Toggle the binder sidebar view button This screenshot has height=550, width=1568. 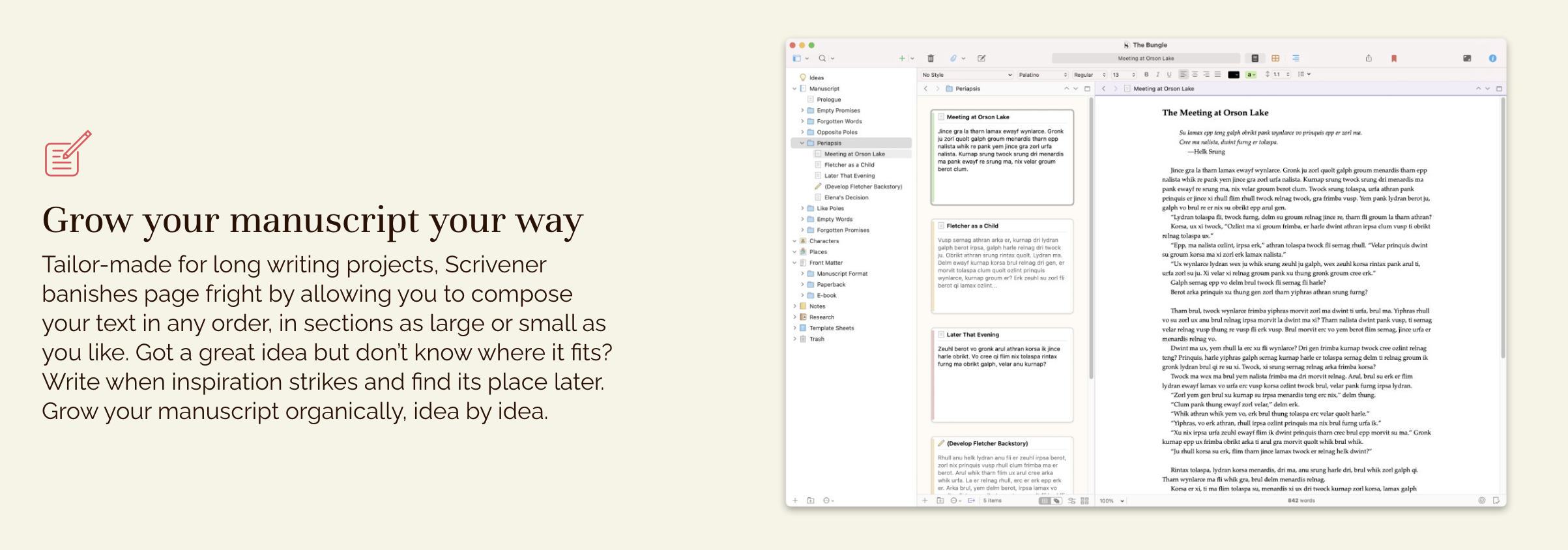click(796, 59)
